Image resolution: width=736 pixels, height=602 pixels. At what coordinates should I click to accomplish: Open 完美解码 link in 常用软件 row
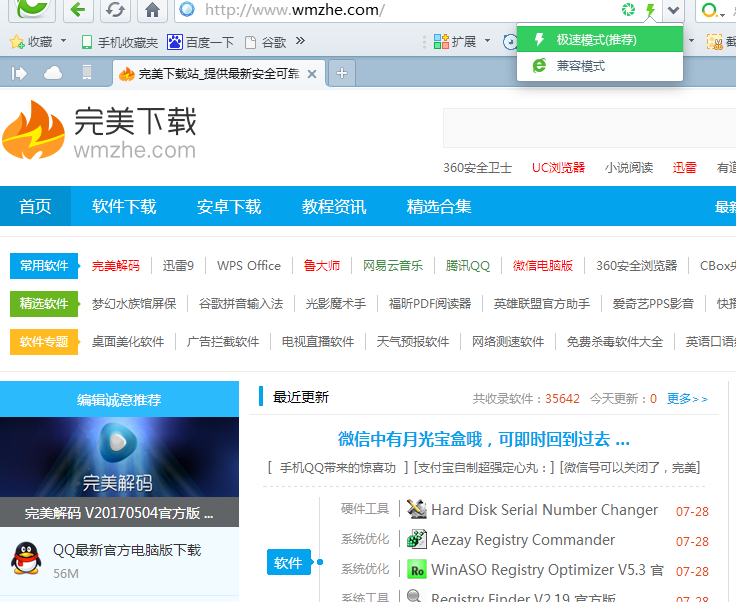(x=116, y=266)
